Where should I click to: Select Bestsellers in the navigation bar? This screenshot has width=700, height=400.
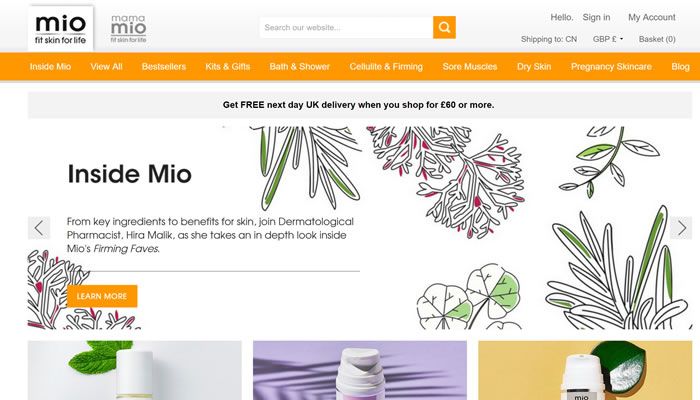164,67
